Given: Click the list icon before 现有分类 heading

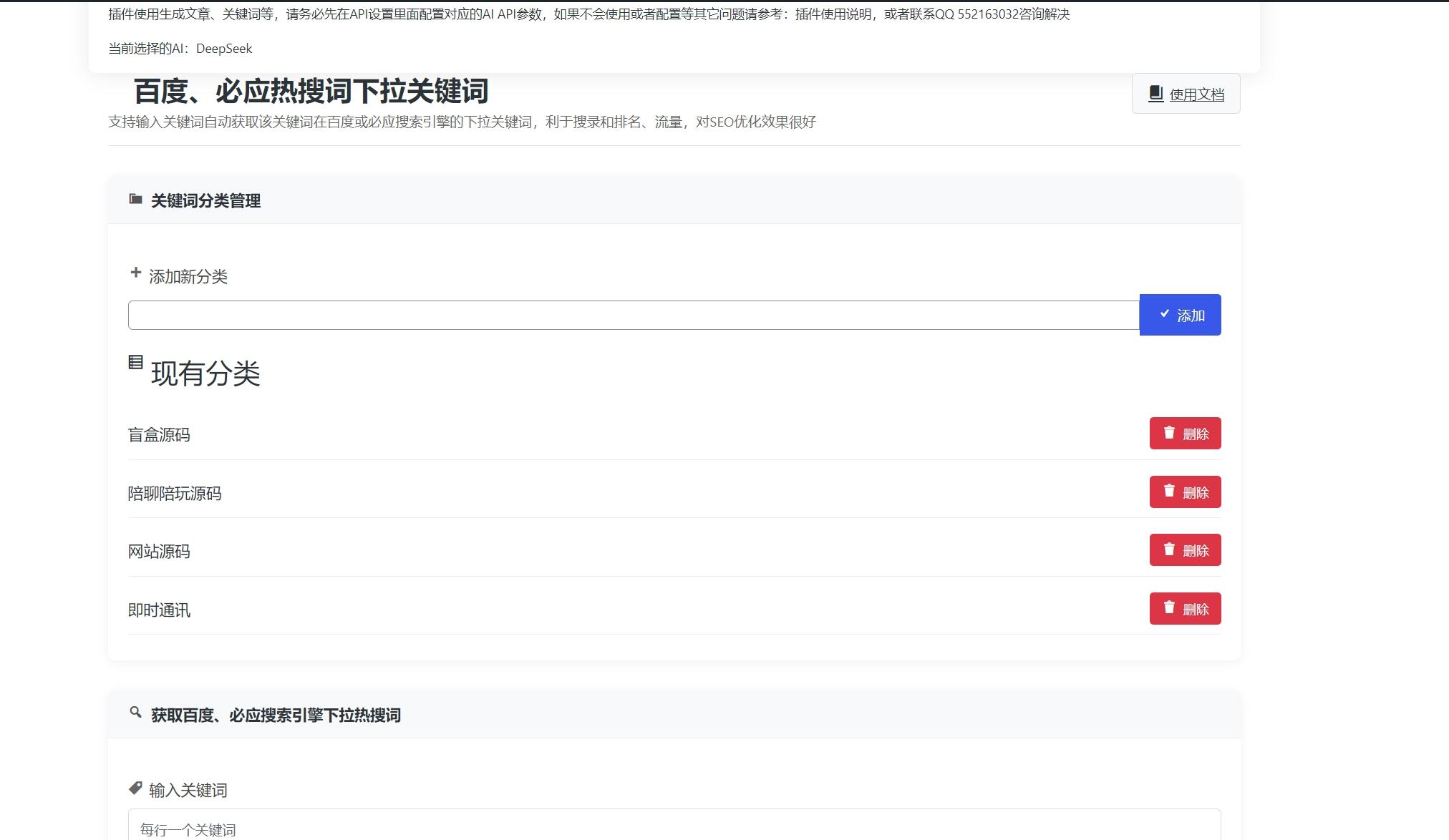Looking at the screenshot, I should pos(135,363).
